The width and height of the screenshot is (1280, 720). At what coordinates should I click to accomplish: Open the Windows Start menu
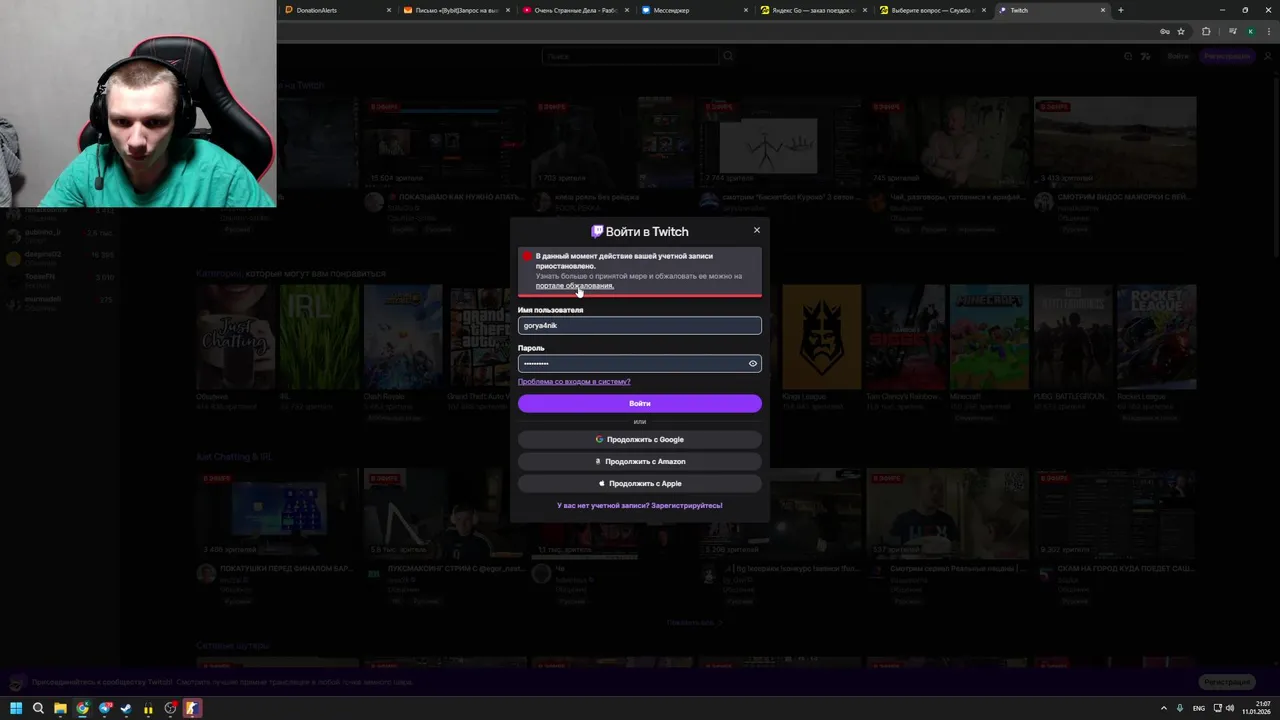click(16, 708)
